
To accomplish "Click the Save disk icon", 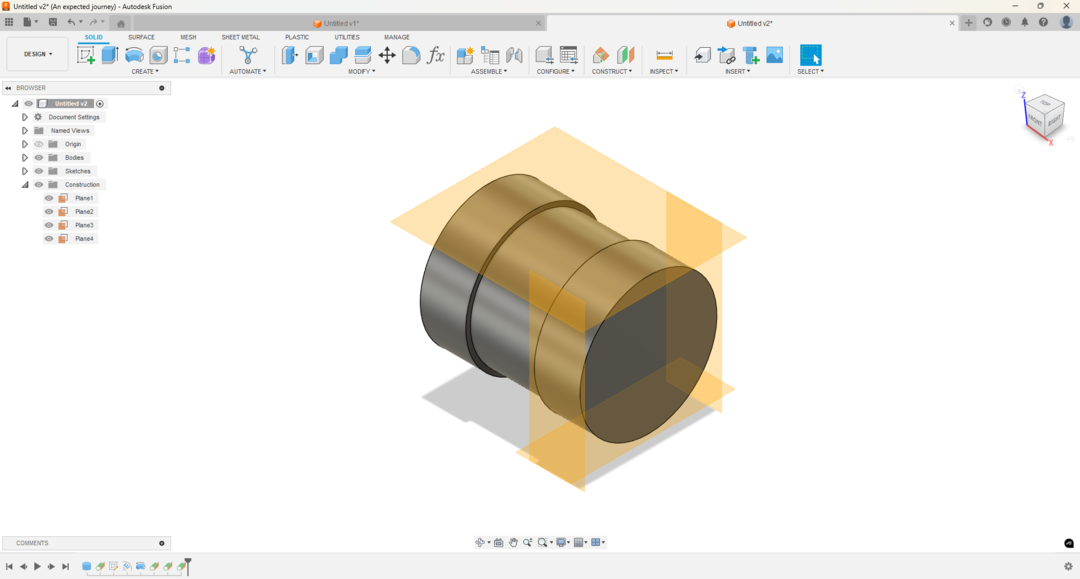I will (52, 22).
